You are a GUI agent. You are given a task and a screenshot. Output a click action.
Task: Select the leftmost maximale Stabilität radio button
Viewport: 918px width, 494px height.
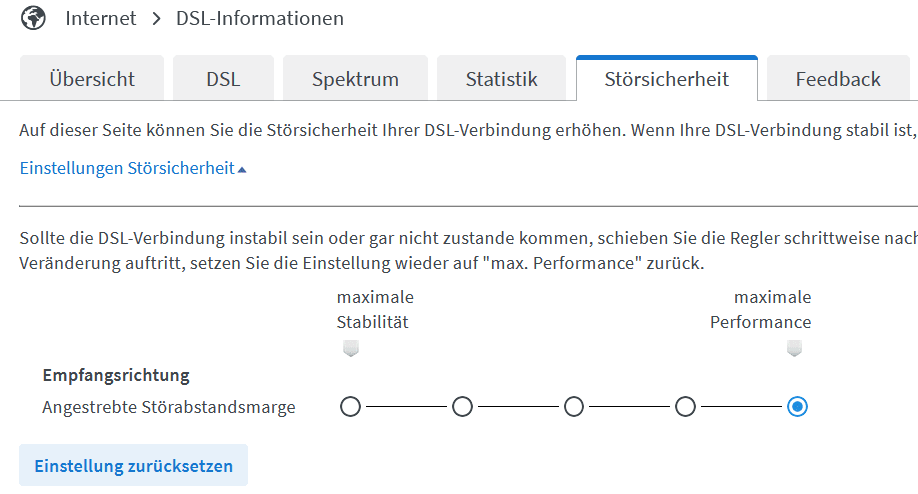[x=350, y=407]
